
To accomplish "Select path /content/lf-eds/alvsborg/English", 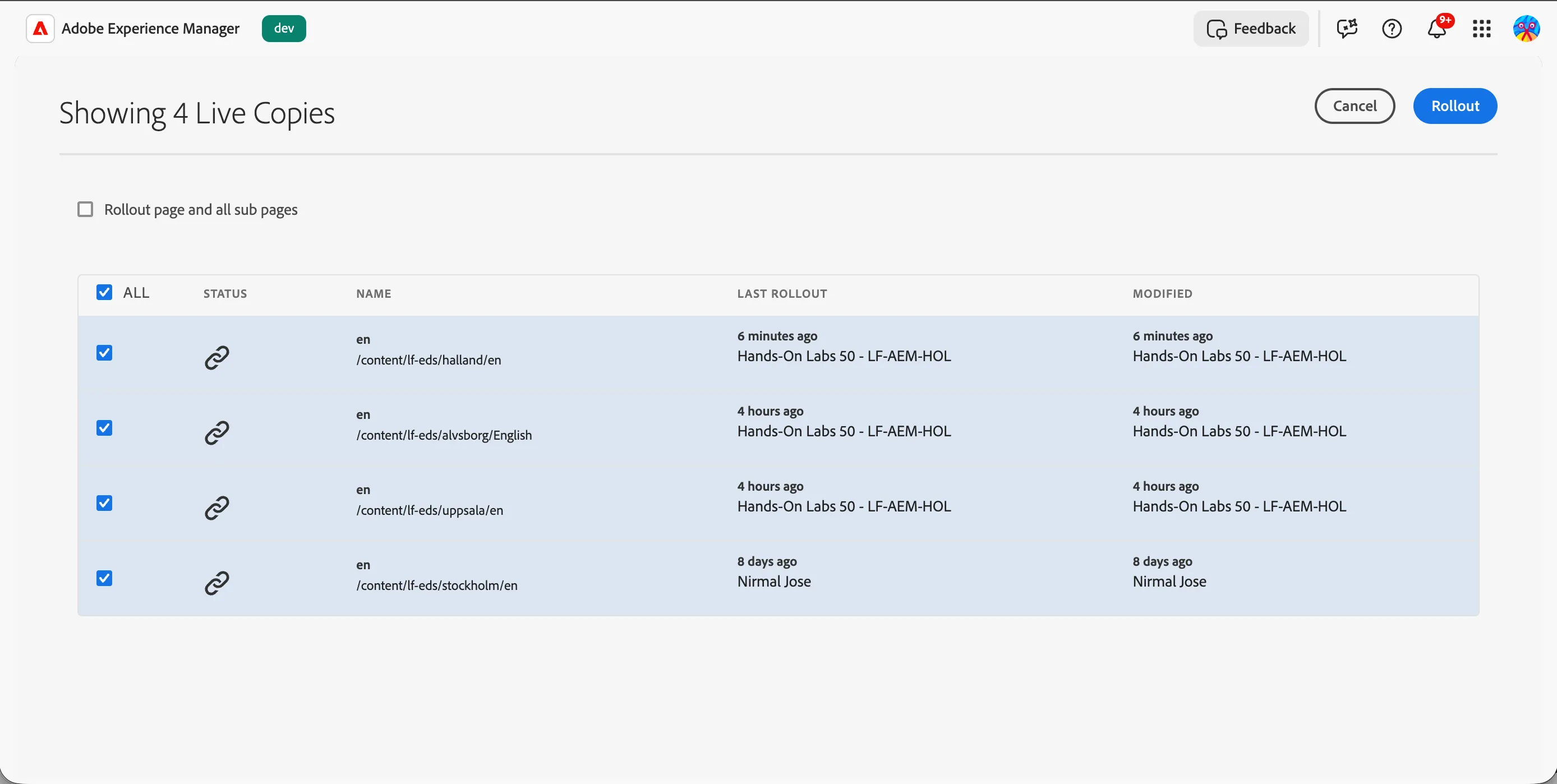I will [x=444, y=435].
